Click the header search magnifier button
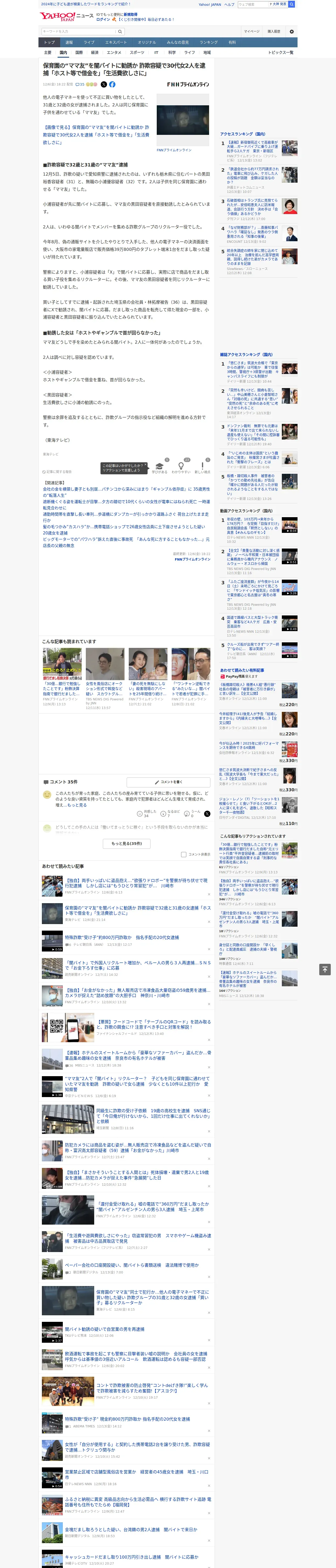336x1568 pixels. coord(120,32)
